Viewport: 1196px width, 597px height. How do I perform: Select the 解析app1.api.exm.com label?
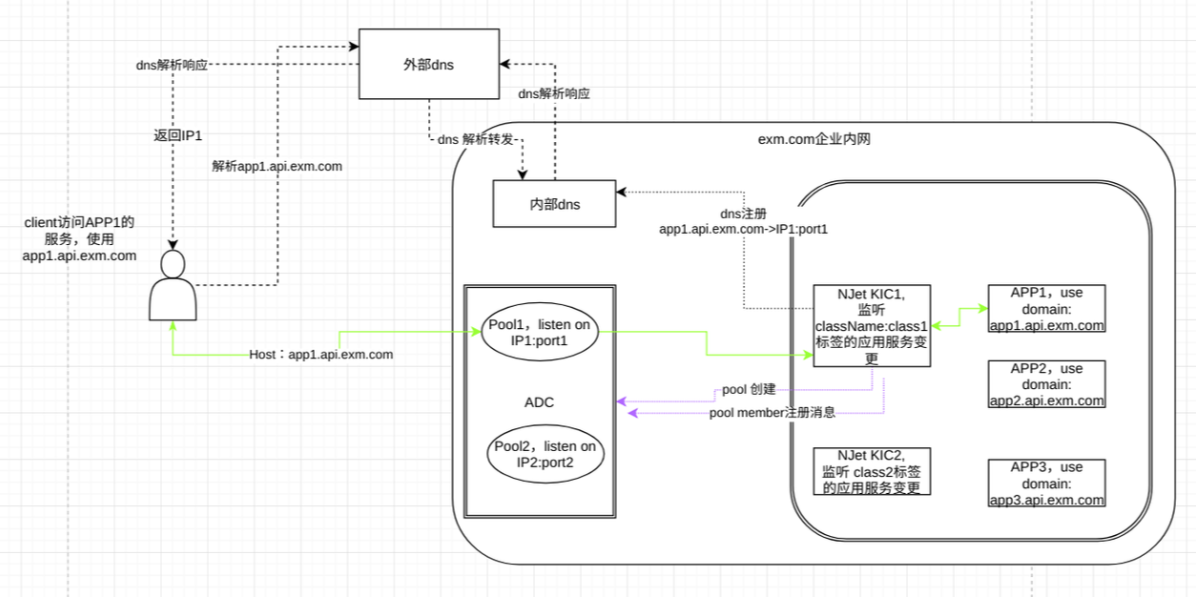click(x=277, y=167)
